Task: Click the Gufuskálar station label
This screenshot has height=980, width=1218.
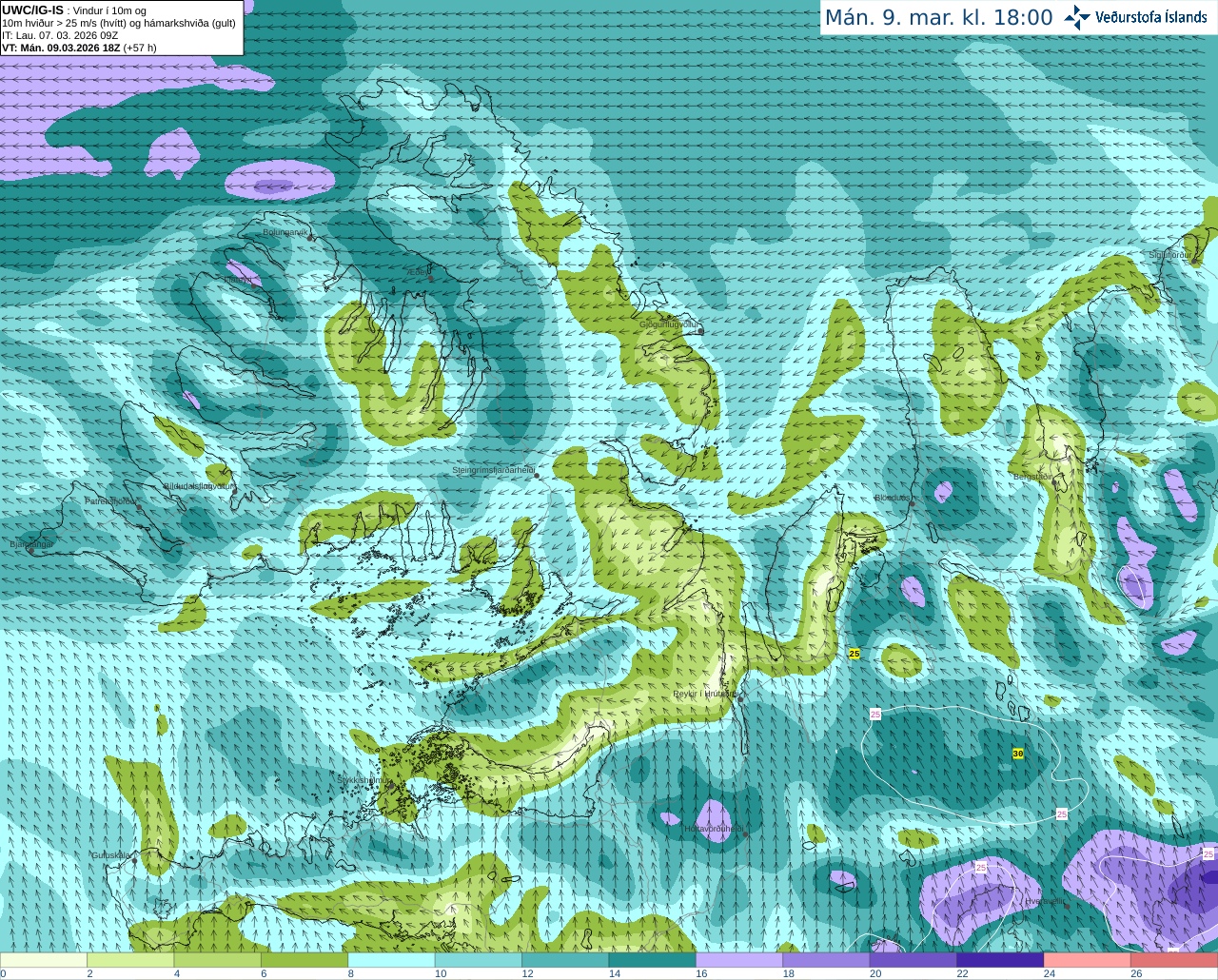Action: pyautogui.click(x=111, y=855)
